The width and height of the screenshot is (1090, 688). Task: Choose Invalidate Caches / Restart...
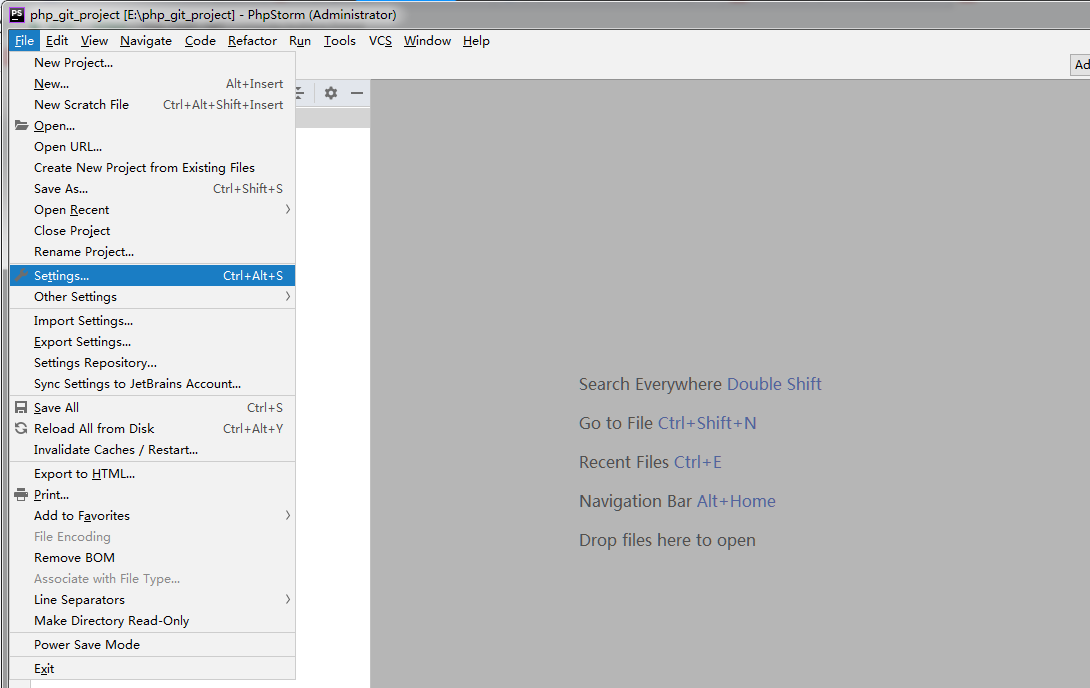pos(152,450)
